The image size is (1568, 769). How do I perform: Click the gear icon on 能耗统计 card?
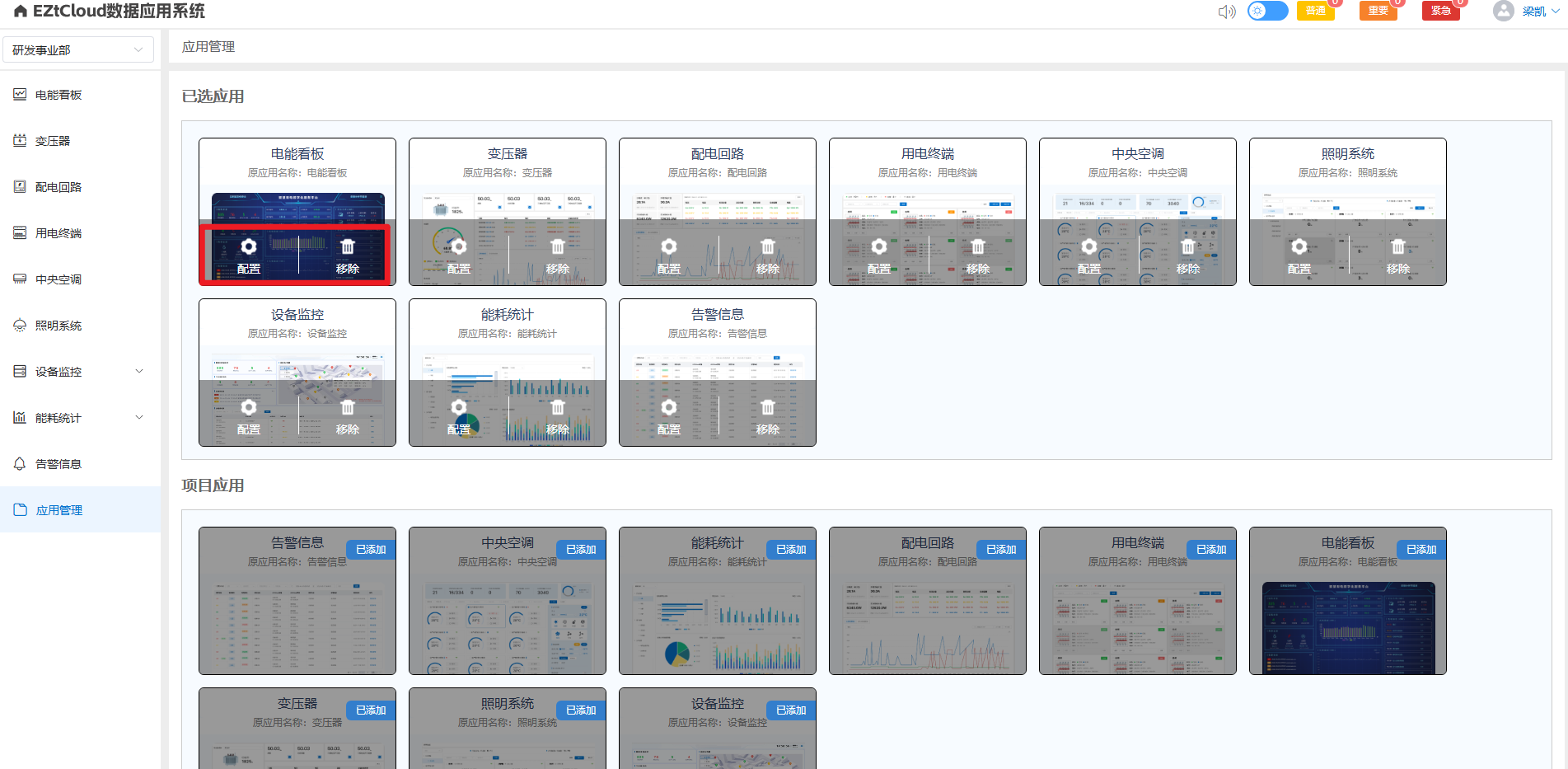[x=459, y=408]
